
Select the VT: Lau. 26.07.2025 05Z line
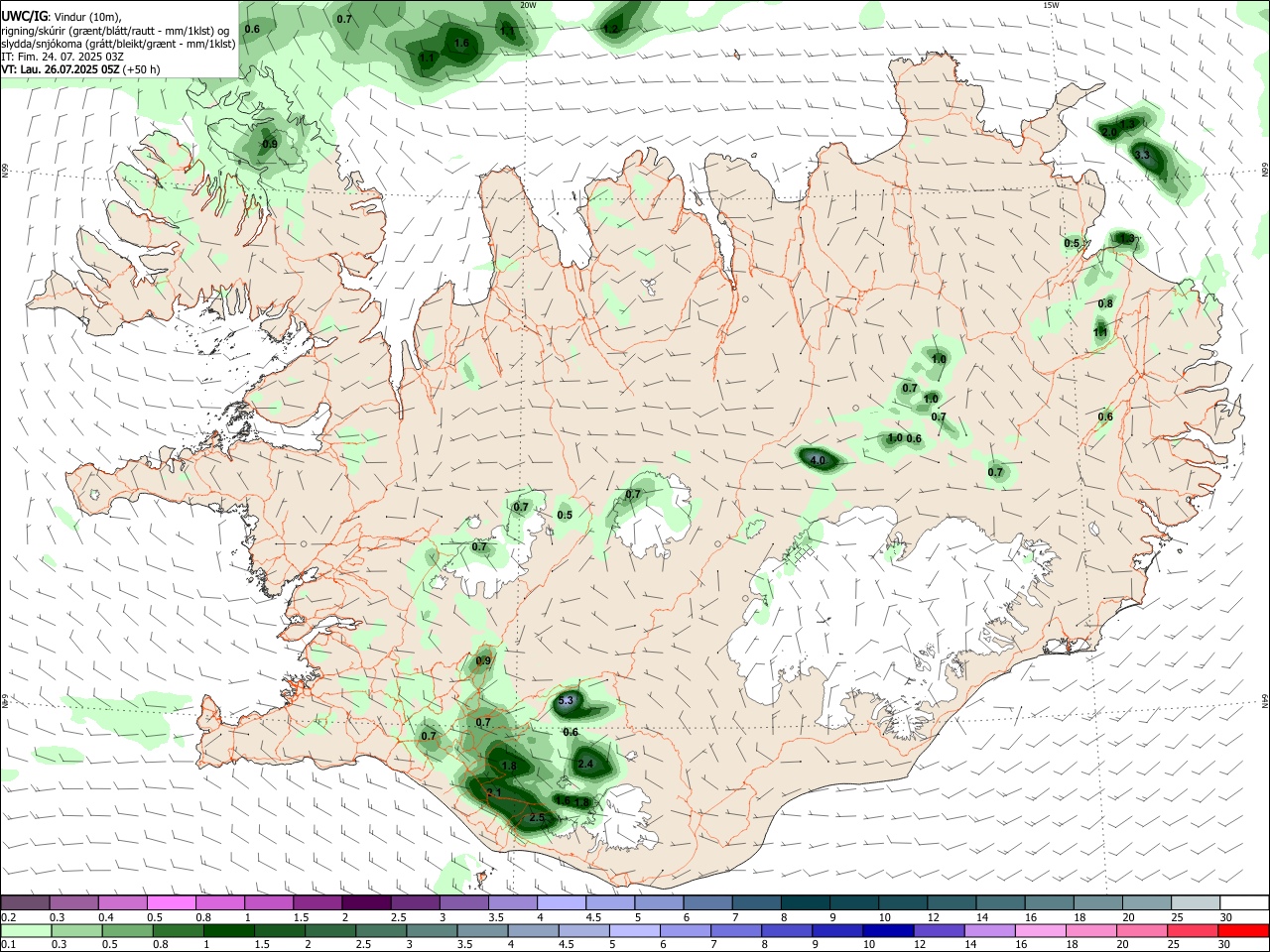point(61,69)
